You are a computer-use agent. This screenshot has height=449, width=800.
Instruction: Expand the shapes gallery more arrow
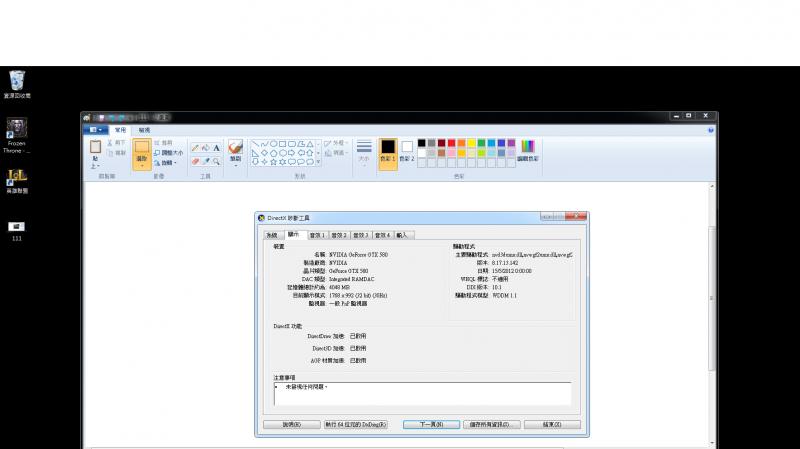(x=318, y=162)
